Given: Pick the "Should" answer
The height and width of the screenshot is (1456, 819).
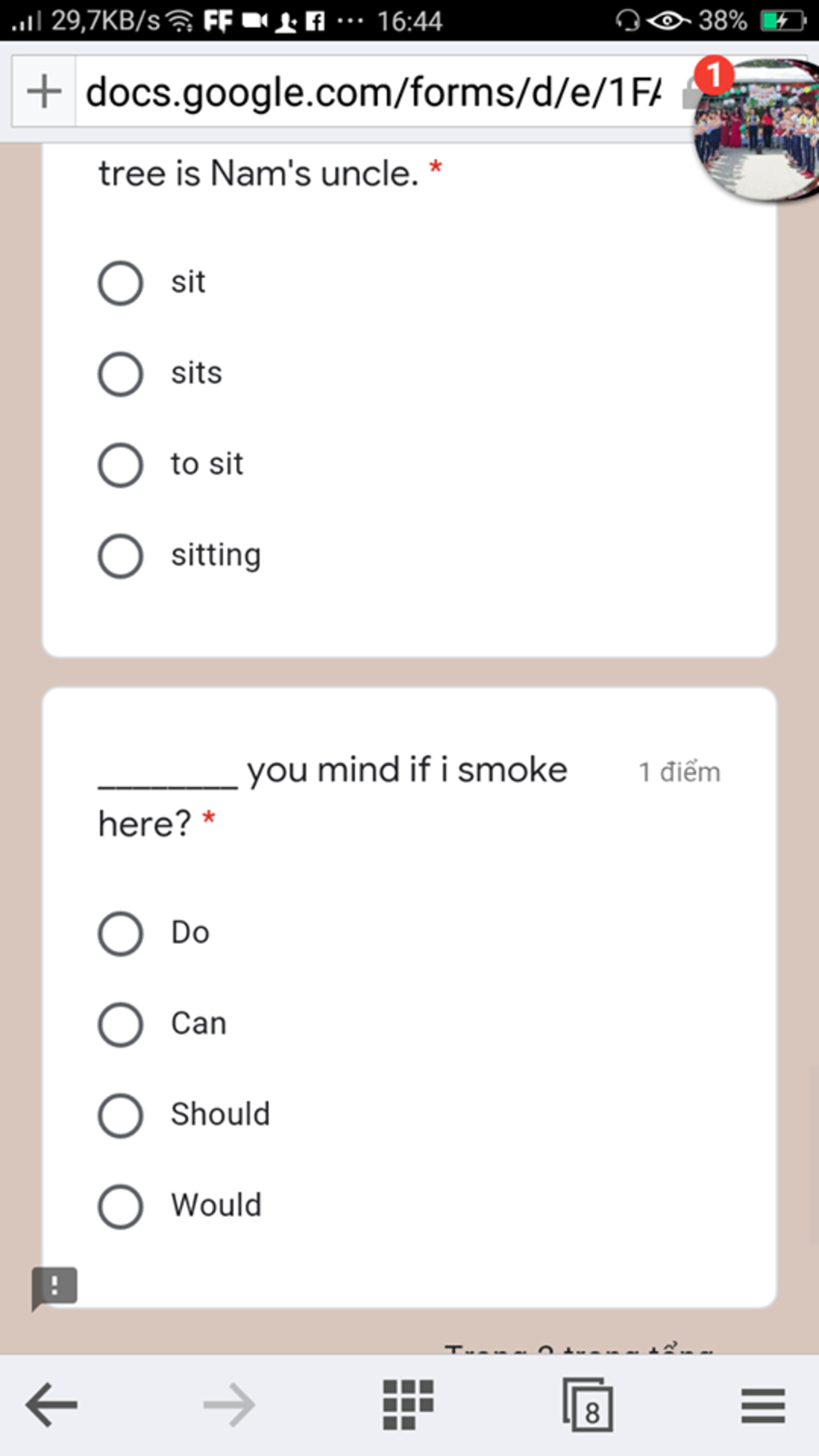Looking at the screenshot, I should click(121, 1115).
